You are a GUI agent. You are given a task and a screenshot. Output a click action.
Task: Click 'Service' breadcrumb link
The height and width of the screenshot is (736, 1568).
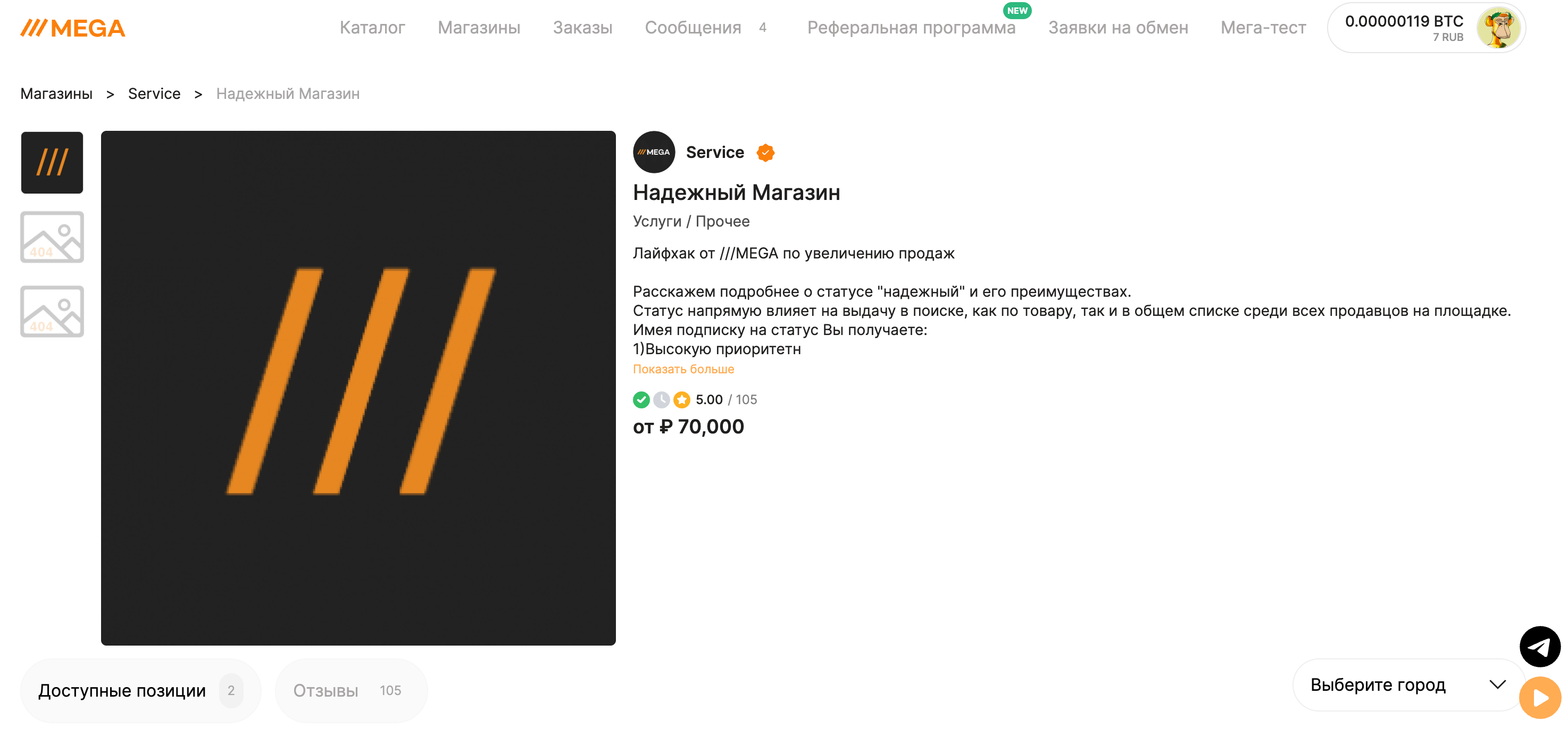(154, 94)
